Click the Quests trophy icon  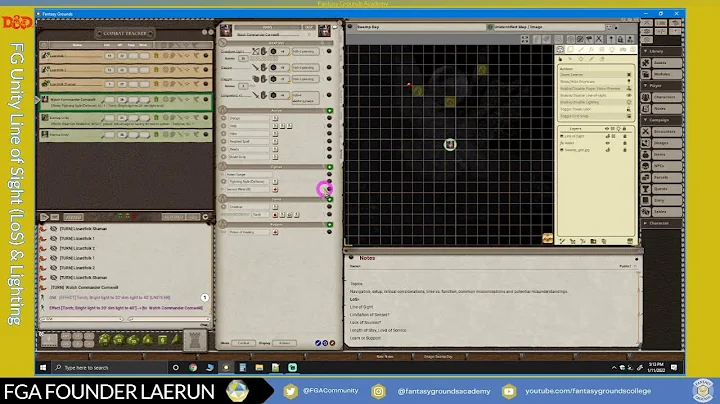tap(646, 189)
